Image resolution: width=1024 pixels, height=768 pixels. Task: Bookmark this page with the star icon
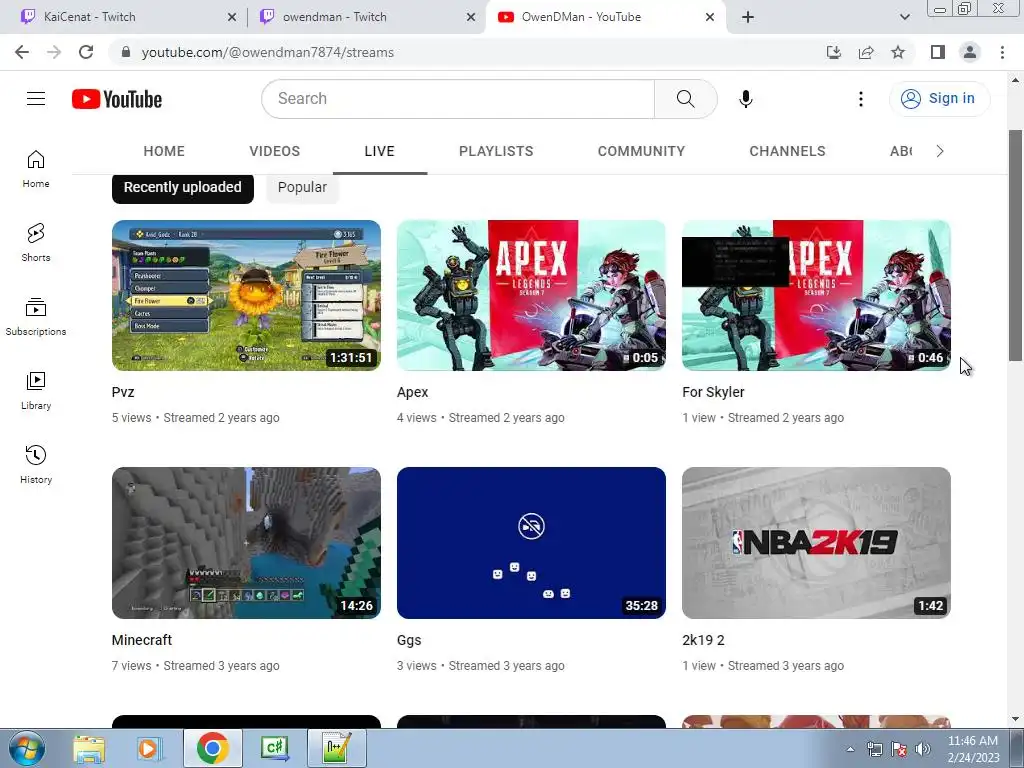click(x=898, y=52)
